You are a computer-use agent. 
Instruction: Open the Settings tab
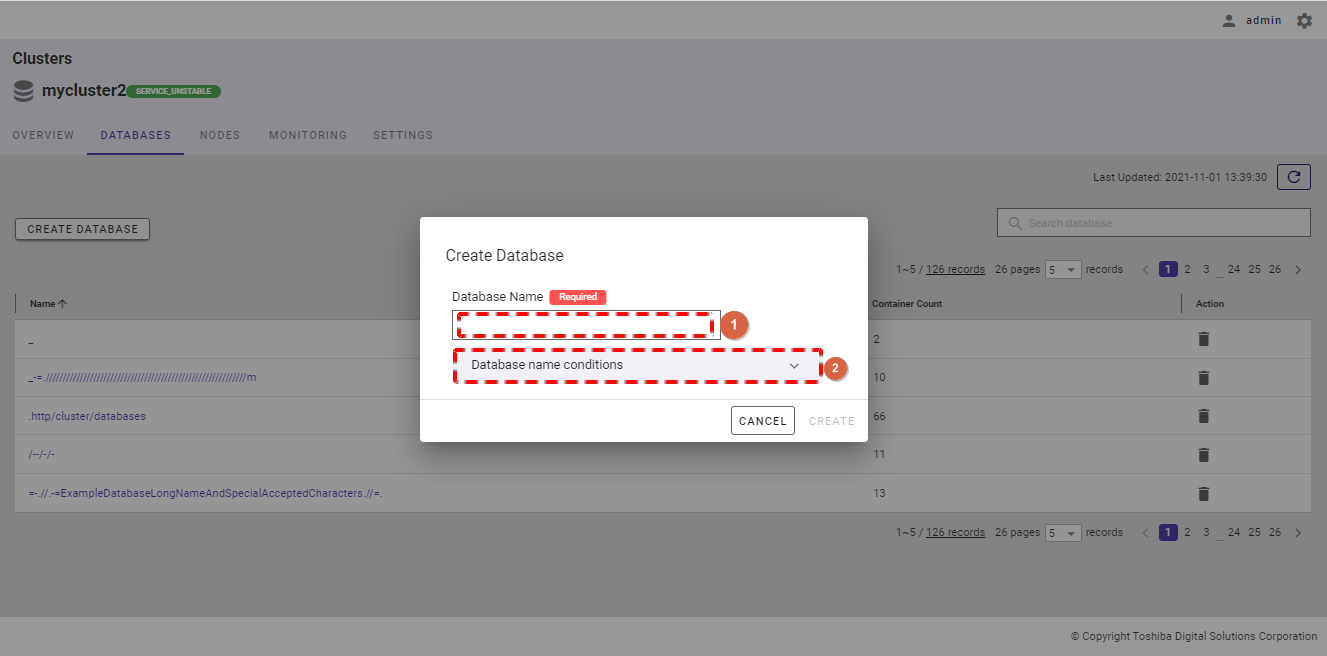pos(403,135)
